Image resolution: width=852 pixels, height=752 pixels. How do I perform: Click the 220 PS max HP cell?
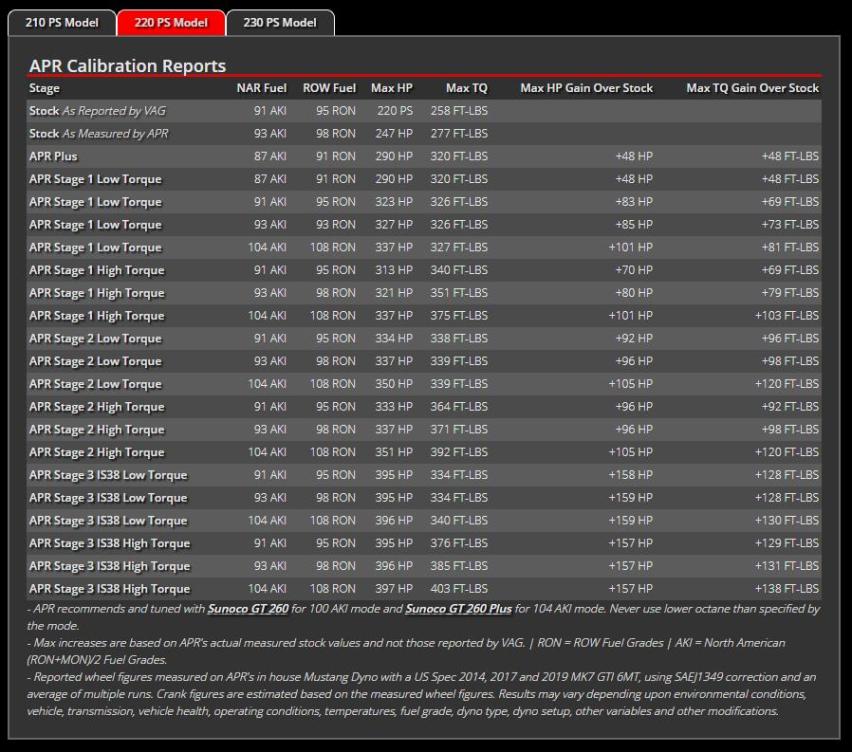pos(395,111)
